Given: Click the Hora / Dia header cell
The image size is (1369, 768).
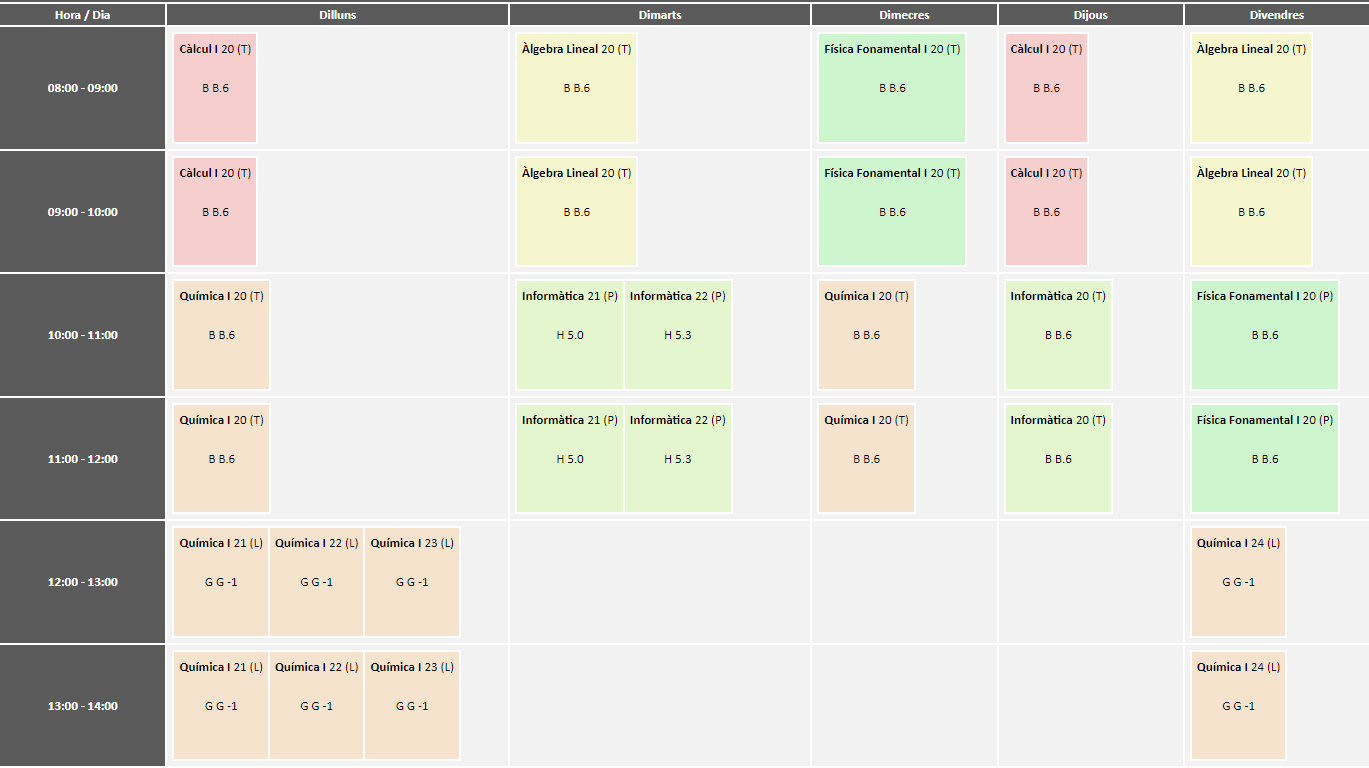Looking at the screenshot, I should tap(82, 15).
